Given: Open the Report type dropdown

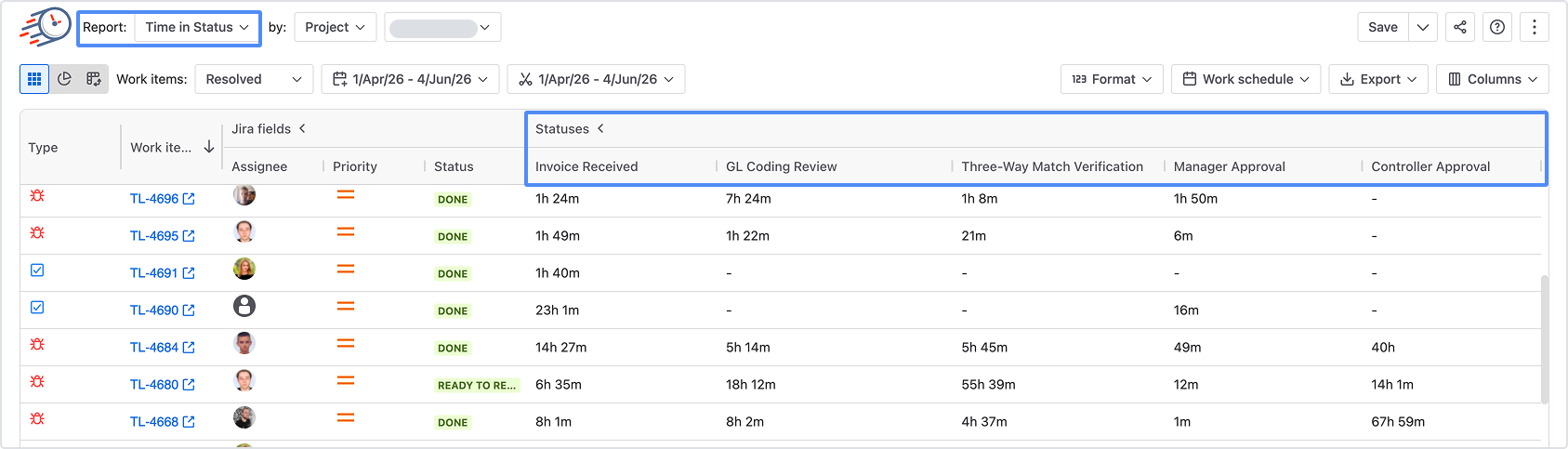Looking at the screenshot, I should click(x=197, y=27).
